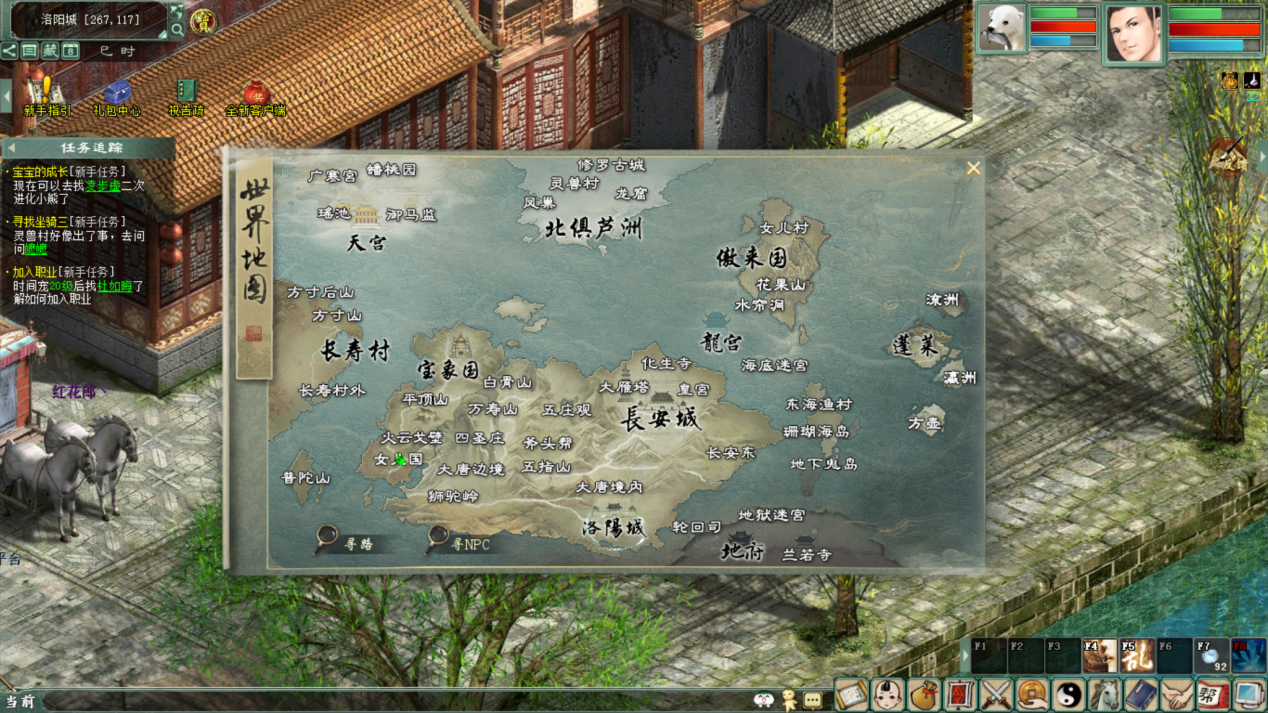Collapse the left icon row with the arrow
1268x713 pixels.
6,96
